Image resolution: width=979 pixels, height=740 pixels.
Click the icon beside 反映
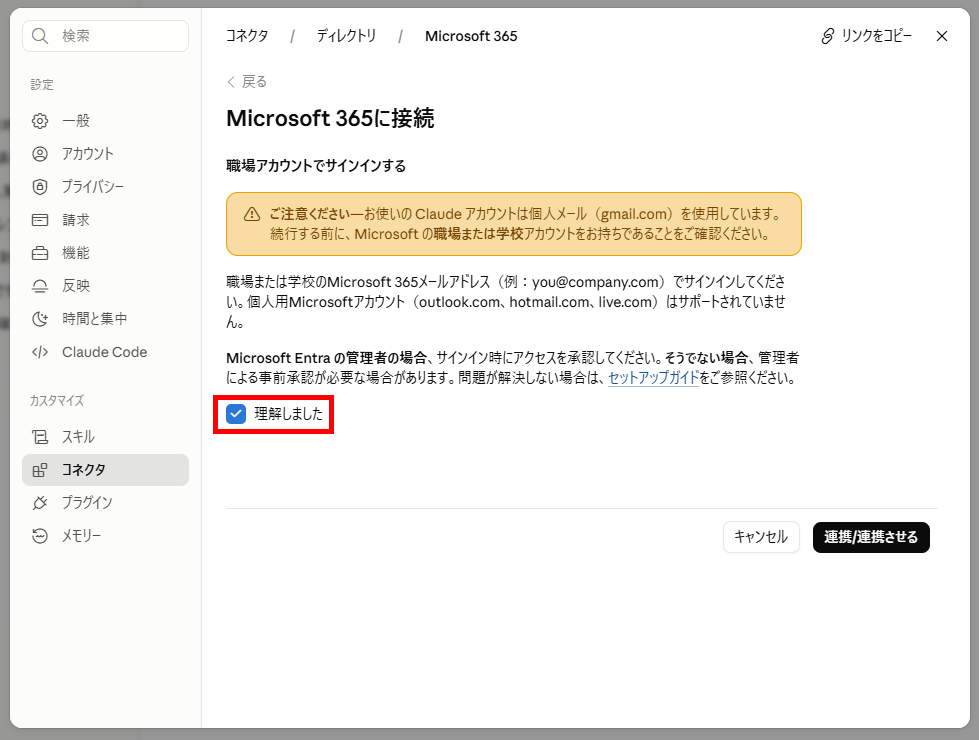tap(40, 286)
